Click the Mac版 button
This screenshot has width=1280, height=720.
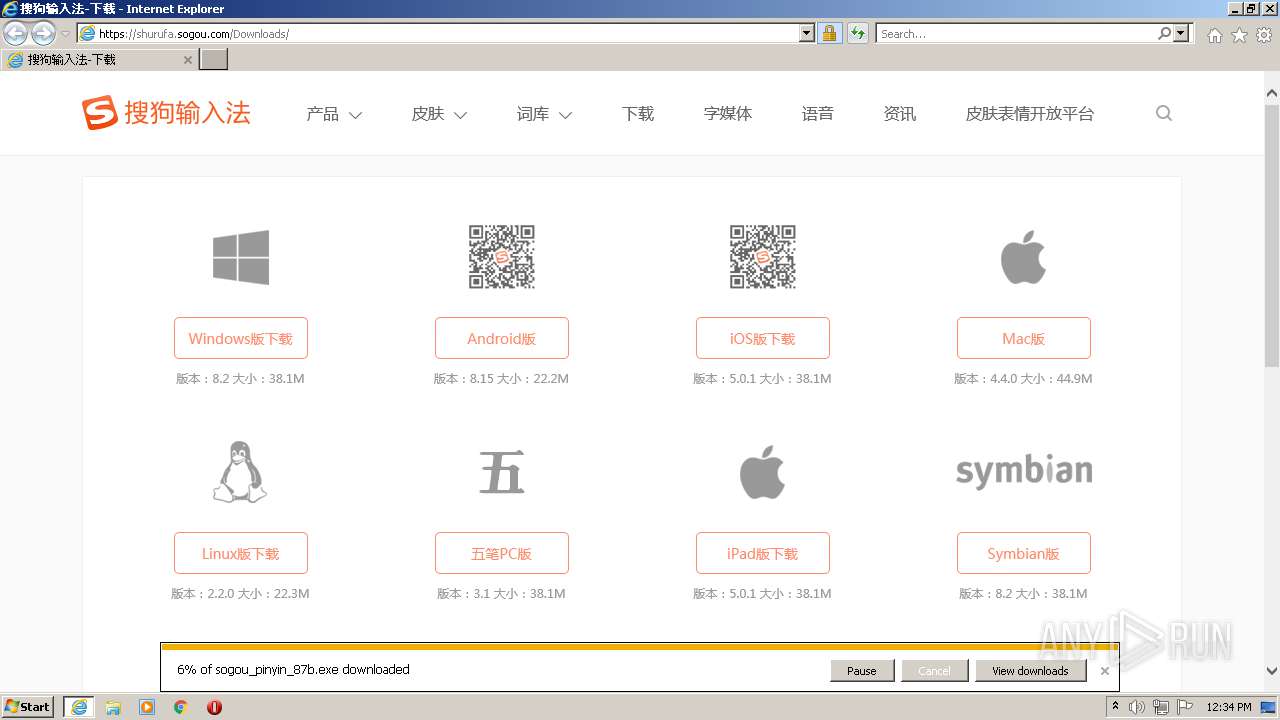point(1024,338)
